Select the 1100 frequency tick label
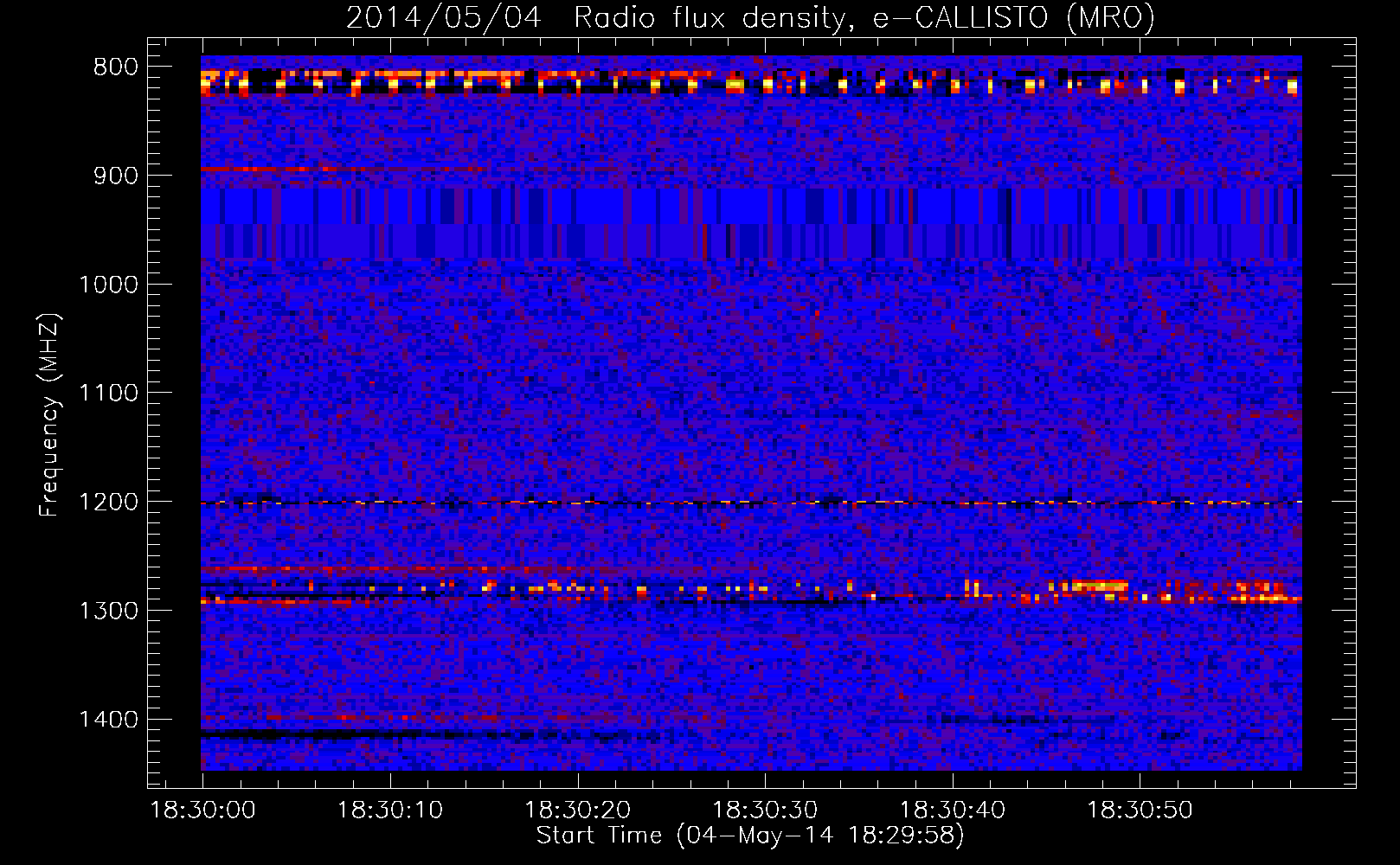The width and height of the screenshot is (1400, 865). coord(108,394)
